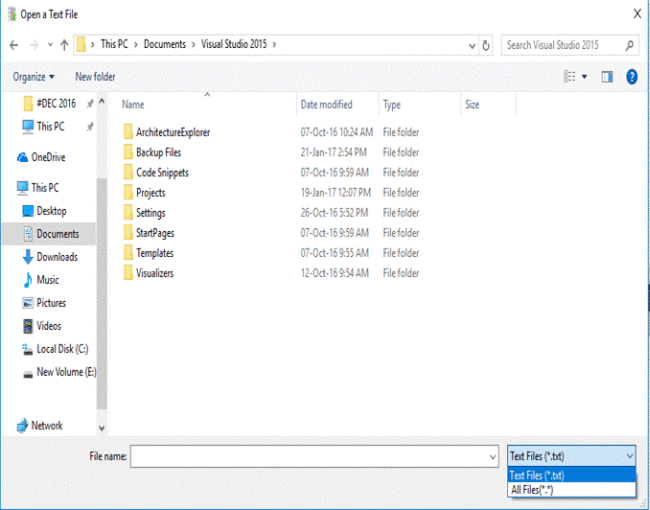Click the '07-Oct-16 10:24 AM' date cell
Screen dimensions: 650x510
(x=337, y=132)
